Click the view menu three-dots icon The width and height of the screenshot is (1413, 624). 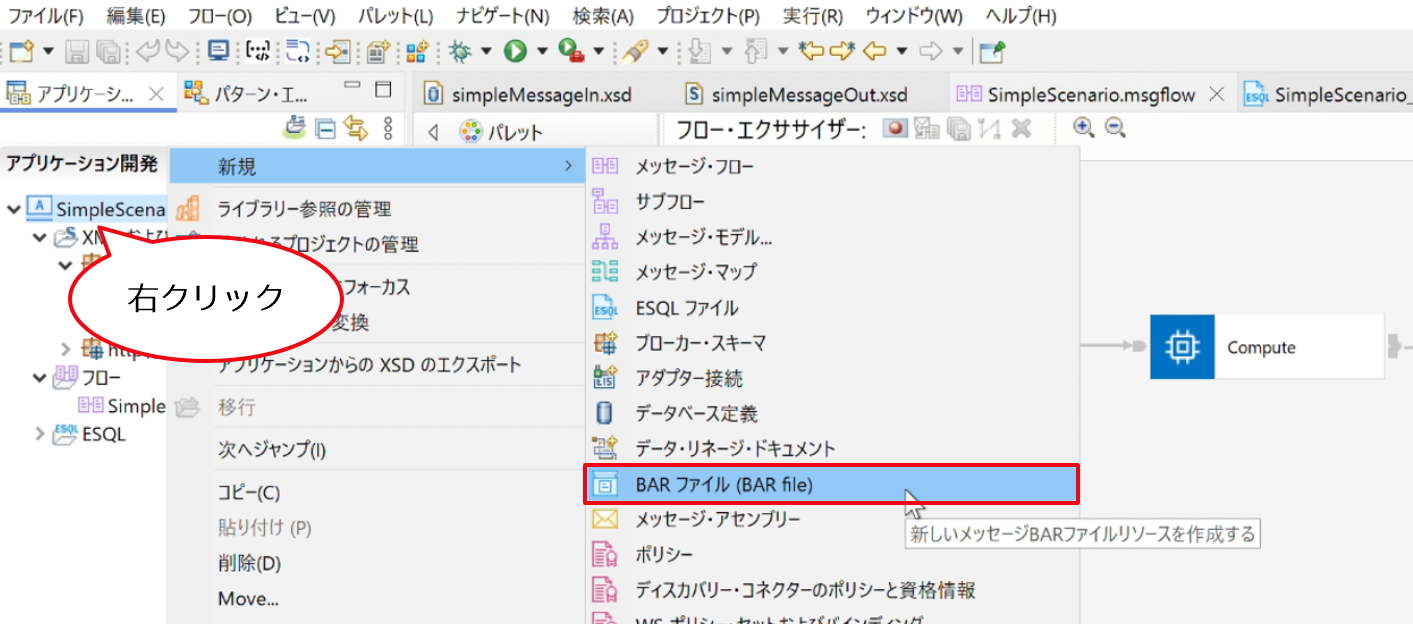tap(388, 128)
